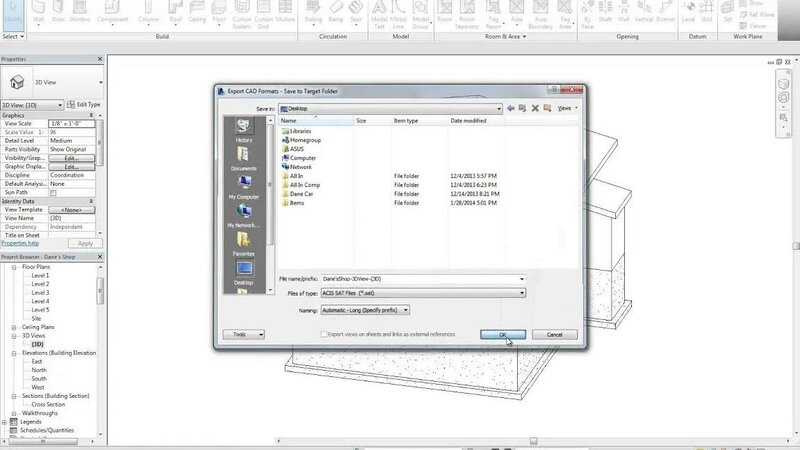Select the Model Text tool in ribbon

point(379,14)
